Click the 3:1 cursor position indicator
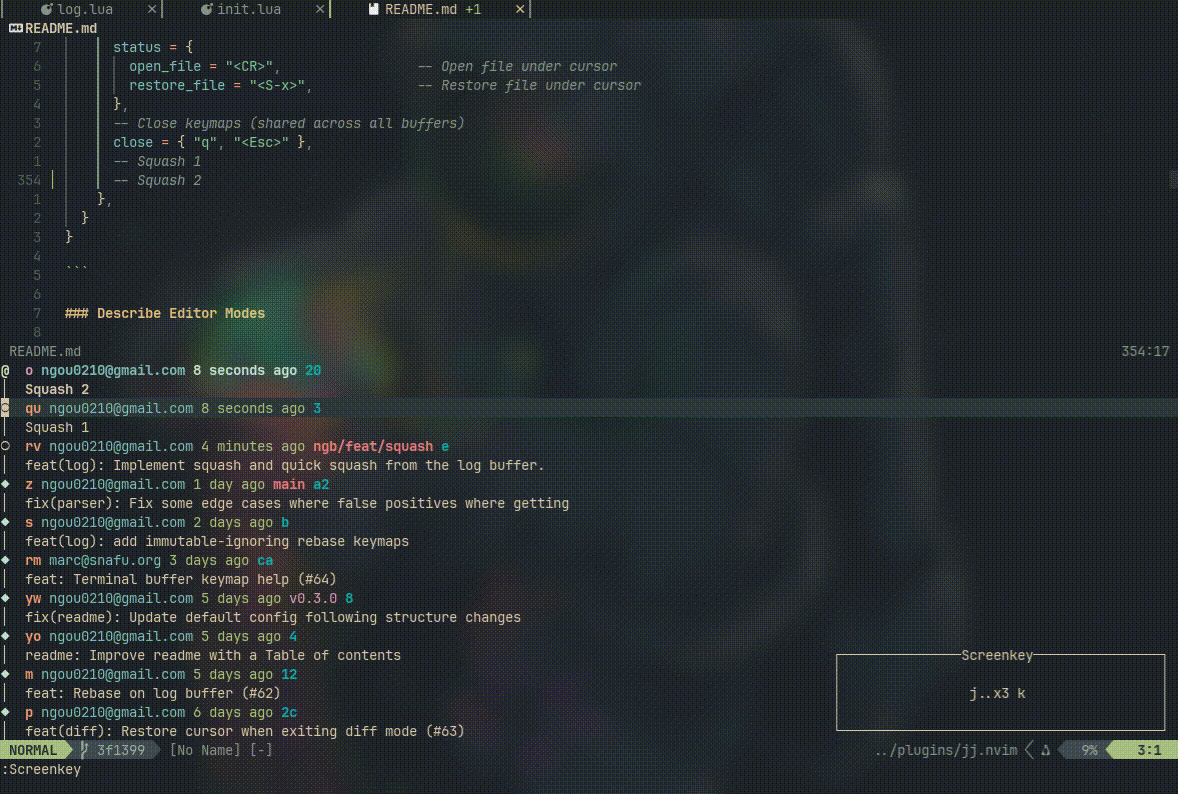The width and height of the screenshot is (1178, 794). point(1149,750)
